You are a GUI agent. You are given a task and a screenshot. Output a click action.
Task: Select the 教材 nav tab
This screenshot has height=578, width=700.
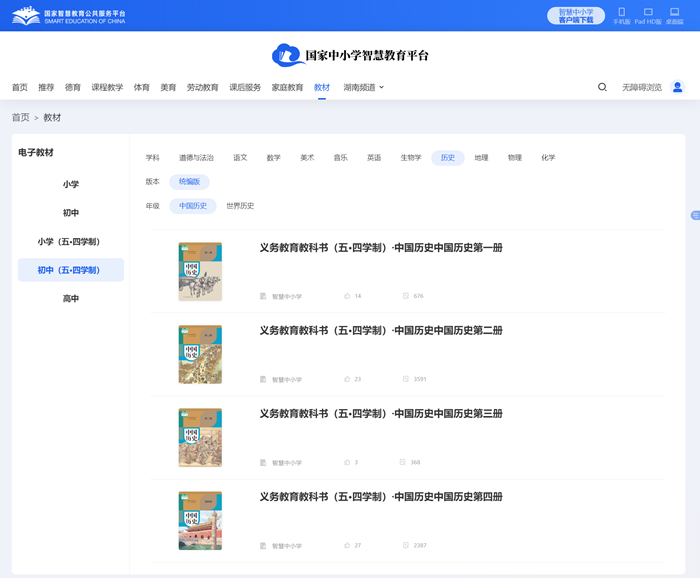(322, 87)
